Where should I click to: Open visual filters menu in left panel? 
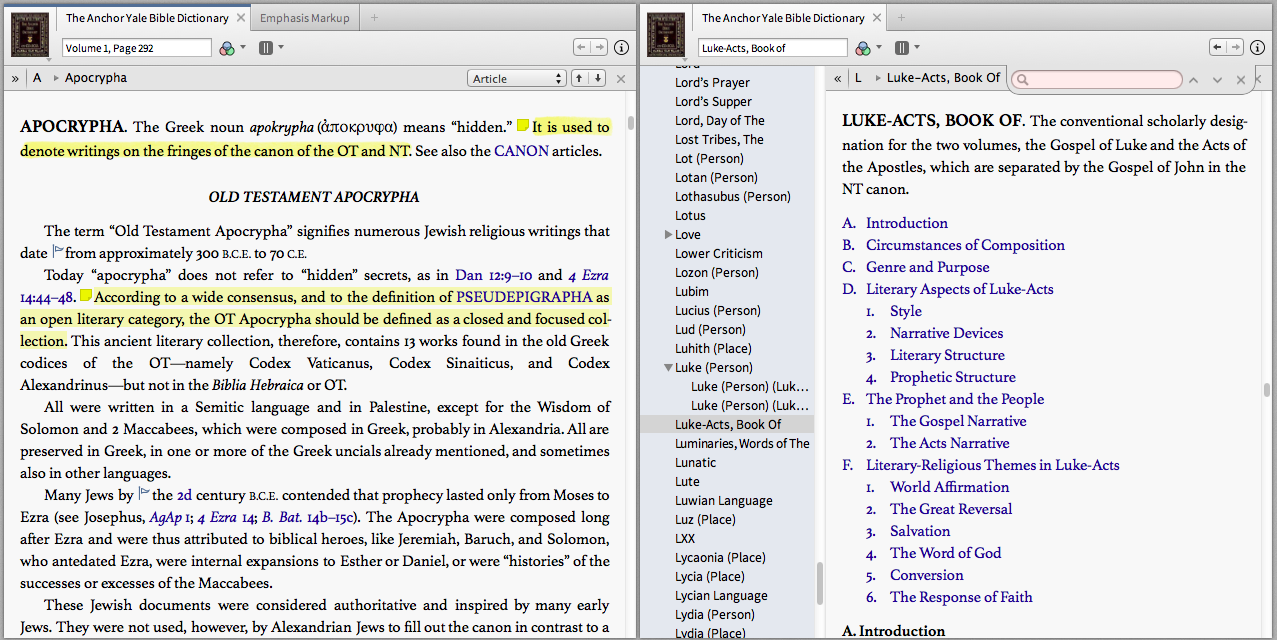coord(230,48)
